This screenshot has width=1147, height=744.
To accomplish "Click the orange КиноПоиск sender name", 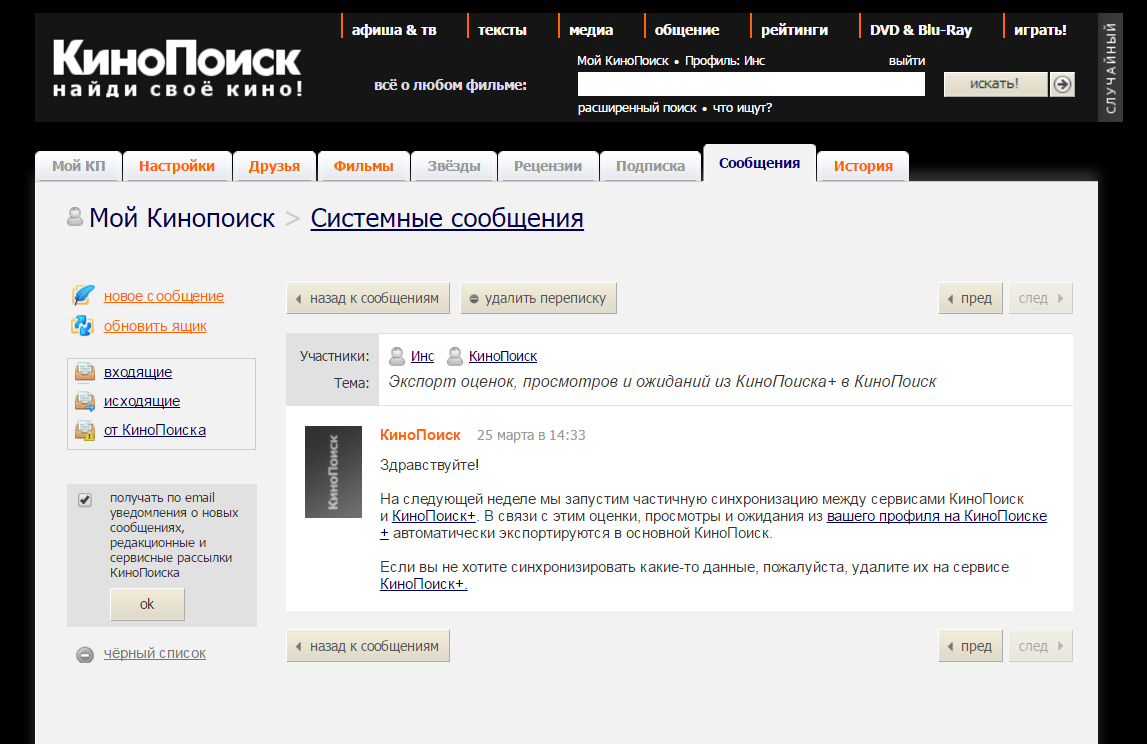I will tap(420, 435).
